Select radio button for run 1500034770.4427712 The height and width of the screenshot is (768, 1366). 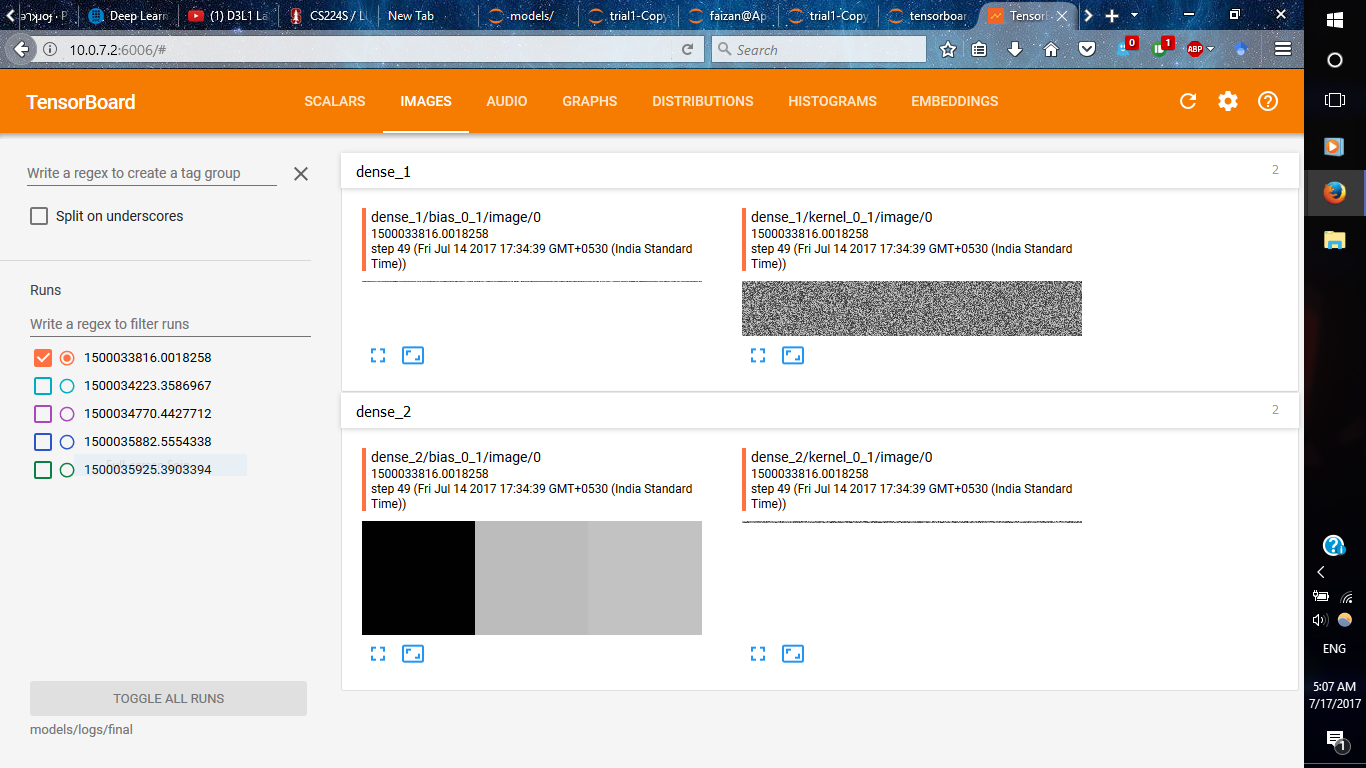pyautogui.click(x=67, y=414)
